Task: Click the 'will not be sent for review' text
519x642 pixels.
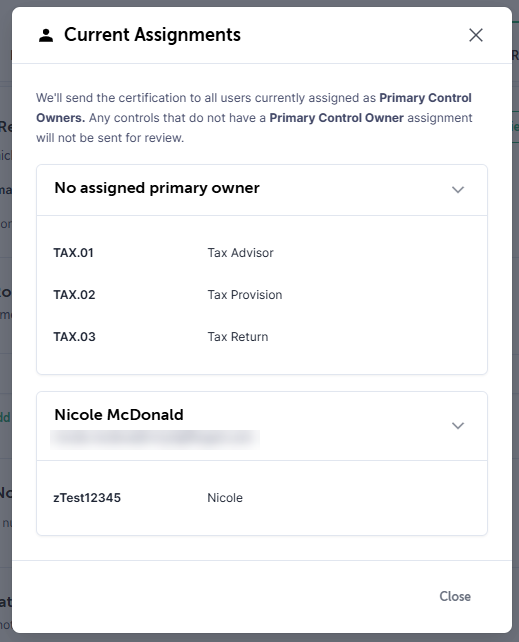Action: pyautogui.click(x=110, y=138)
